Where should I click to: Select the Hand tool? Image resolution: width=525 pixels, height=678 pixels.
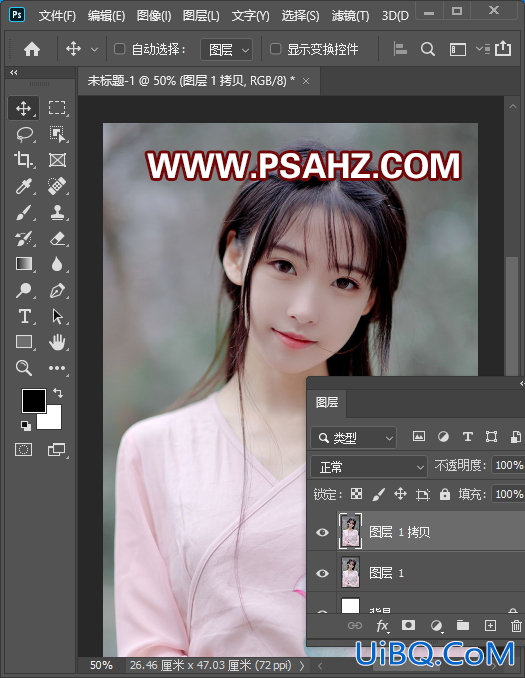(x=57, y=342)
